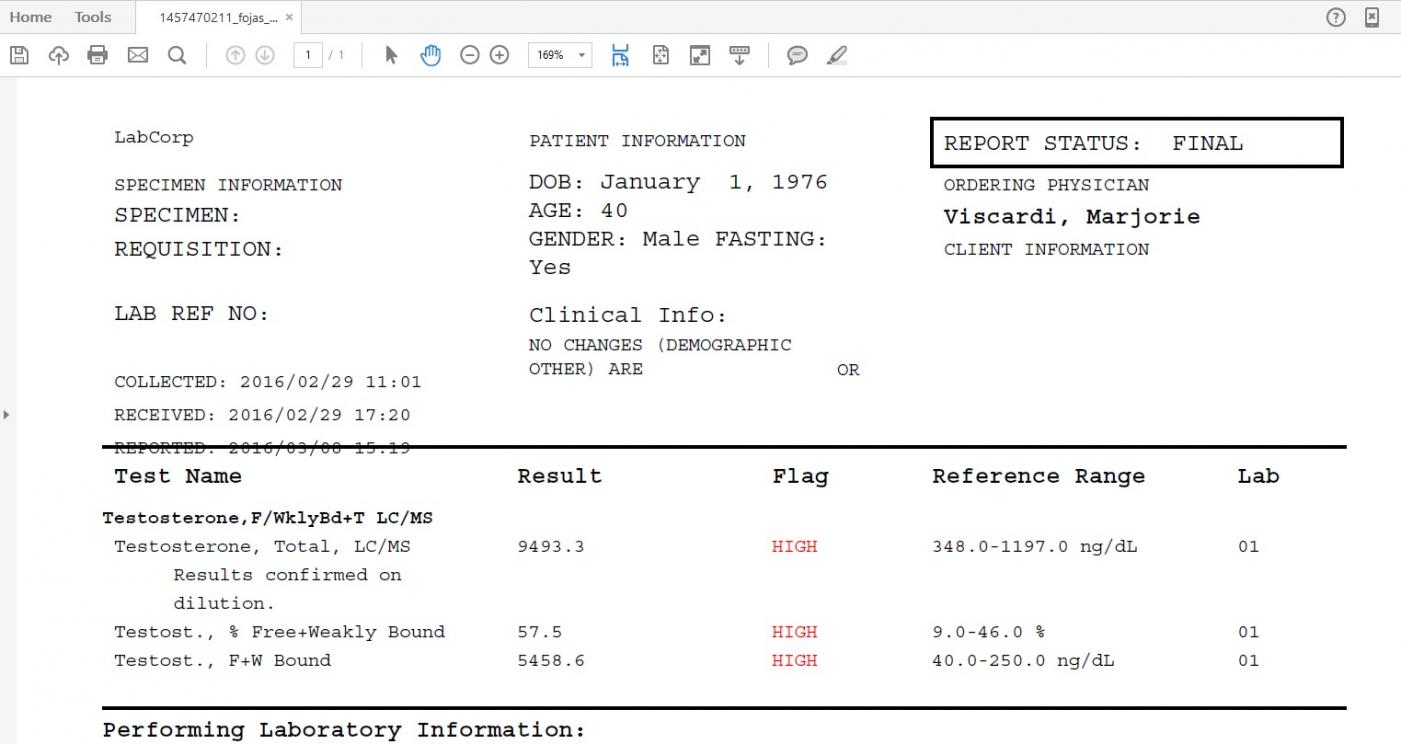Screen dimensions: 1401x744
Task: Click the upload to cloud icon
Action: tap(59, 56)
